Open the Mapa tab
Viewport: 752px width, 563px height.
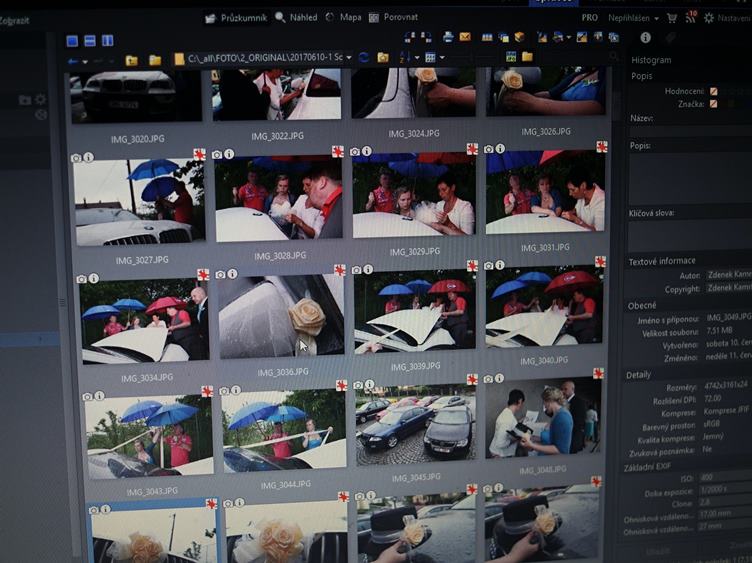[x=343, y=17]
